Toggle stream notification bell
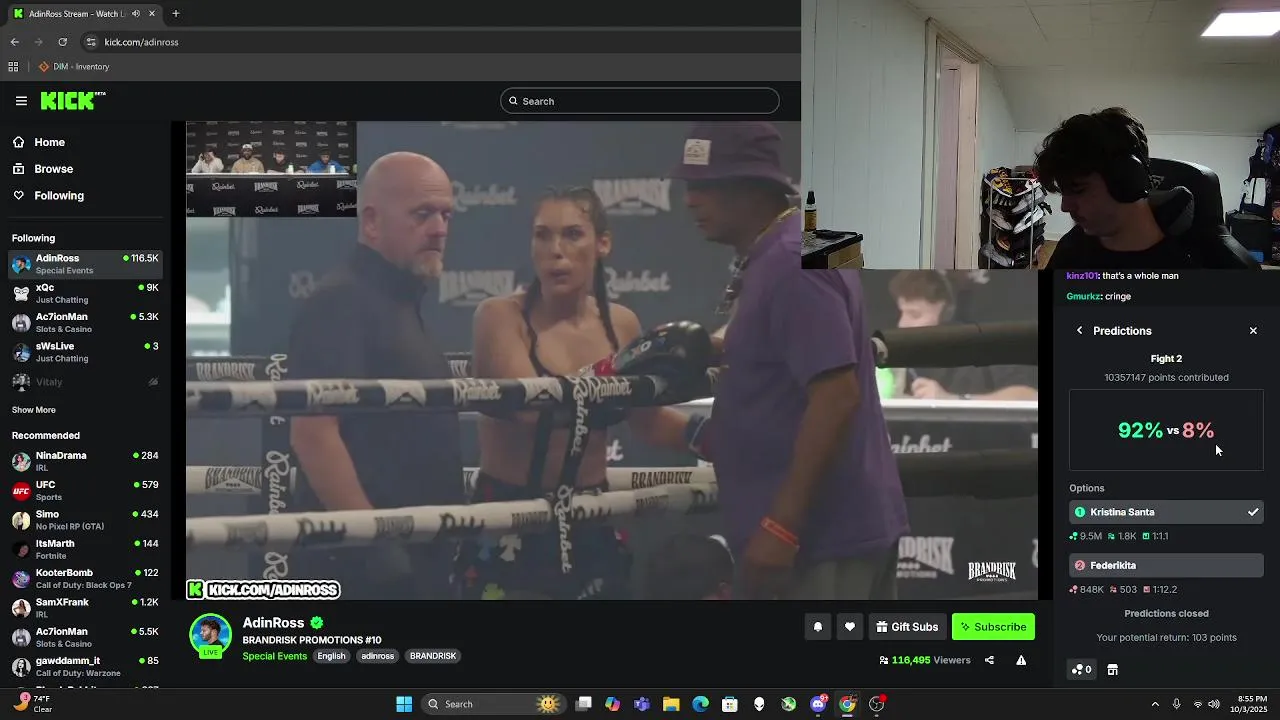 [x=817, y=627]
